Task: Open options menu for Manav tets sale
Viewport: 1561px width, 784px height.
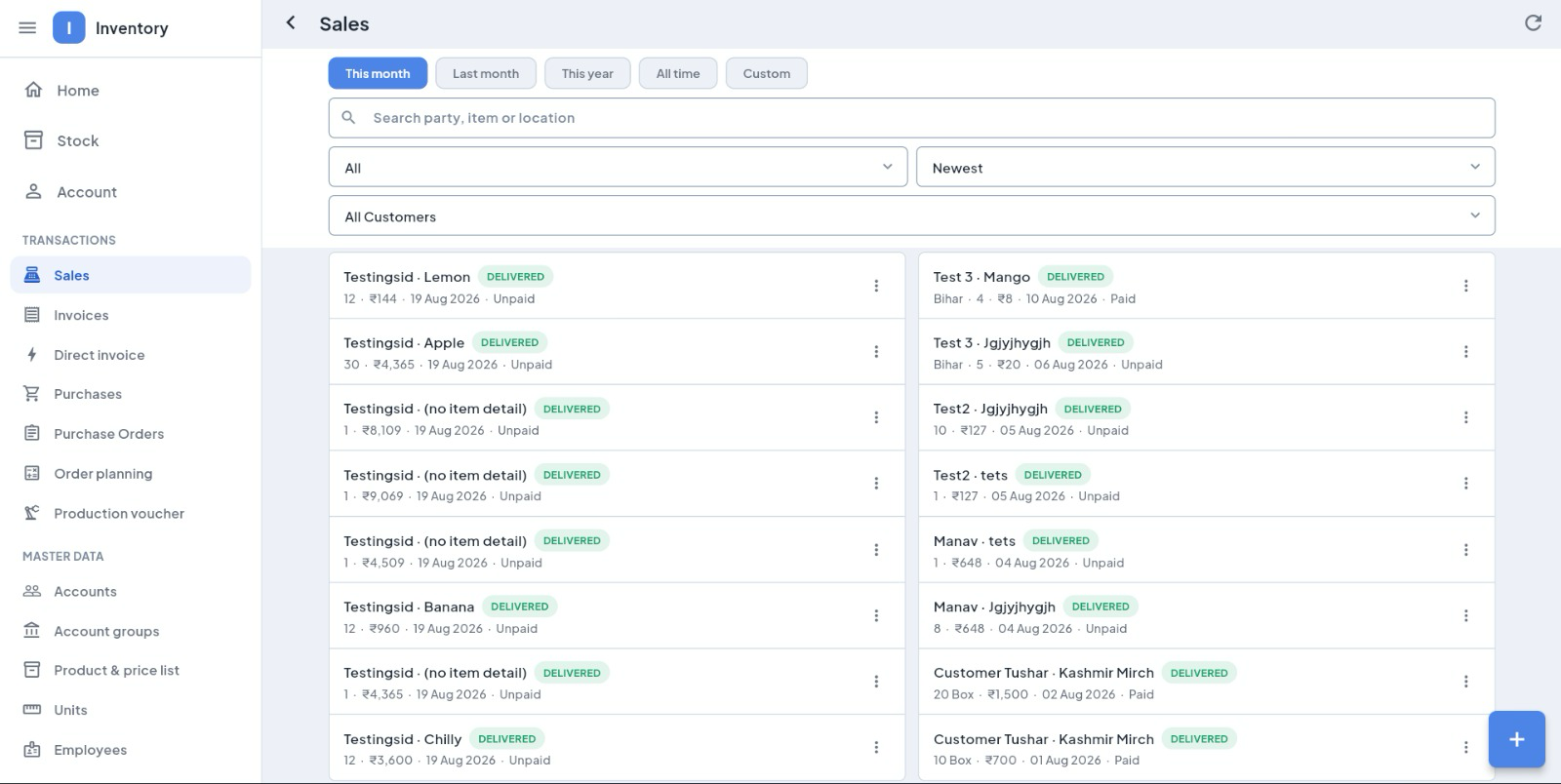Action: (x=1465, y=550)
